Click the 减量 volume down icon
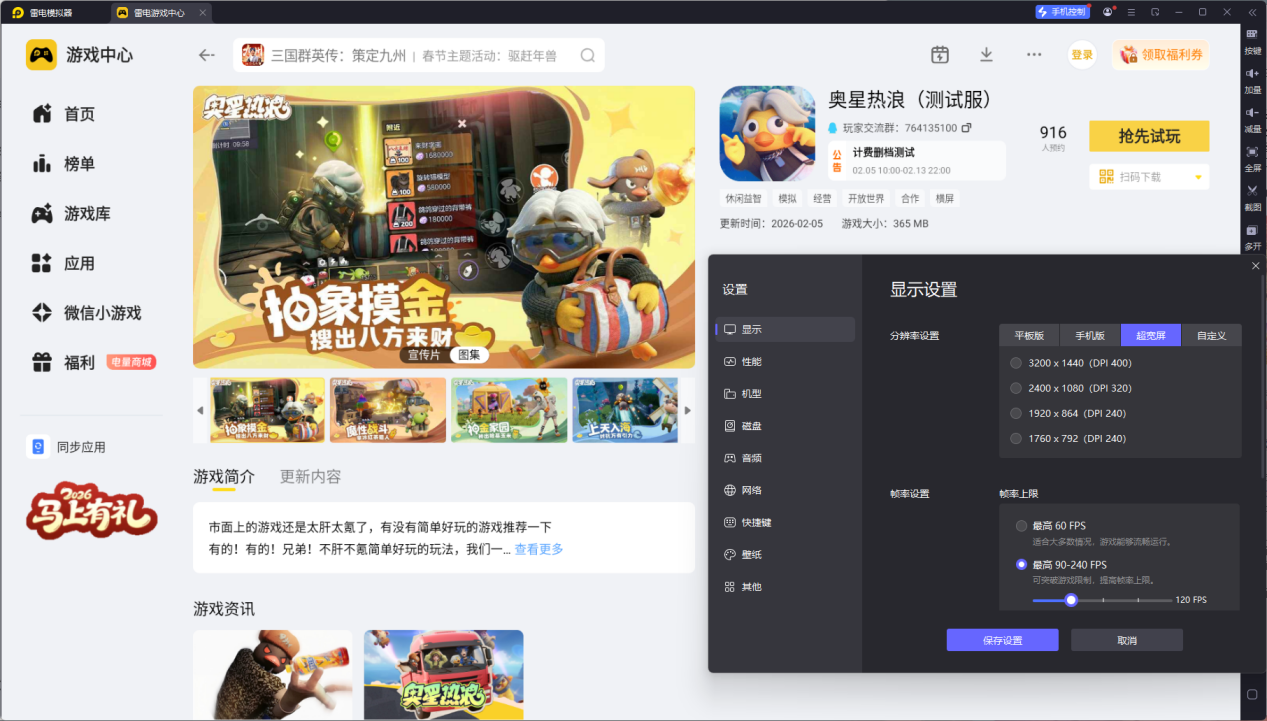Image resolution: width=1267 pixels, height=721 pixels. pyautogui.click(x=1252, y=113)
